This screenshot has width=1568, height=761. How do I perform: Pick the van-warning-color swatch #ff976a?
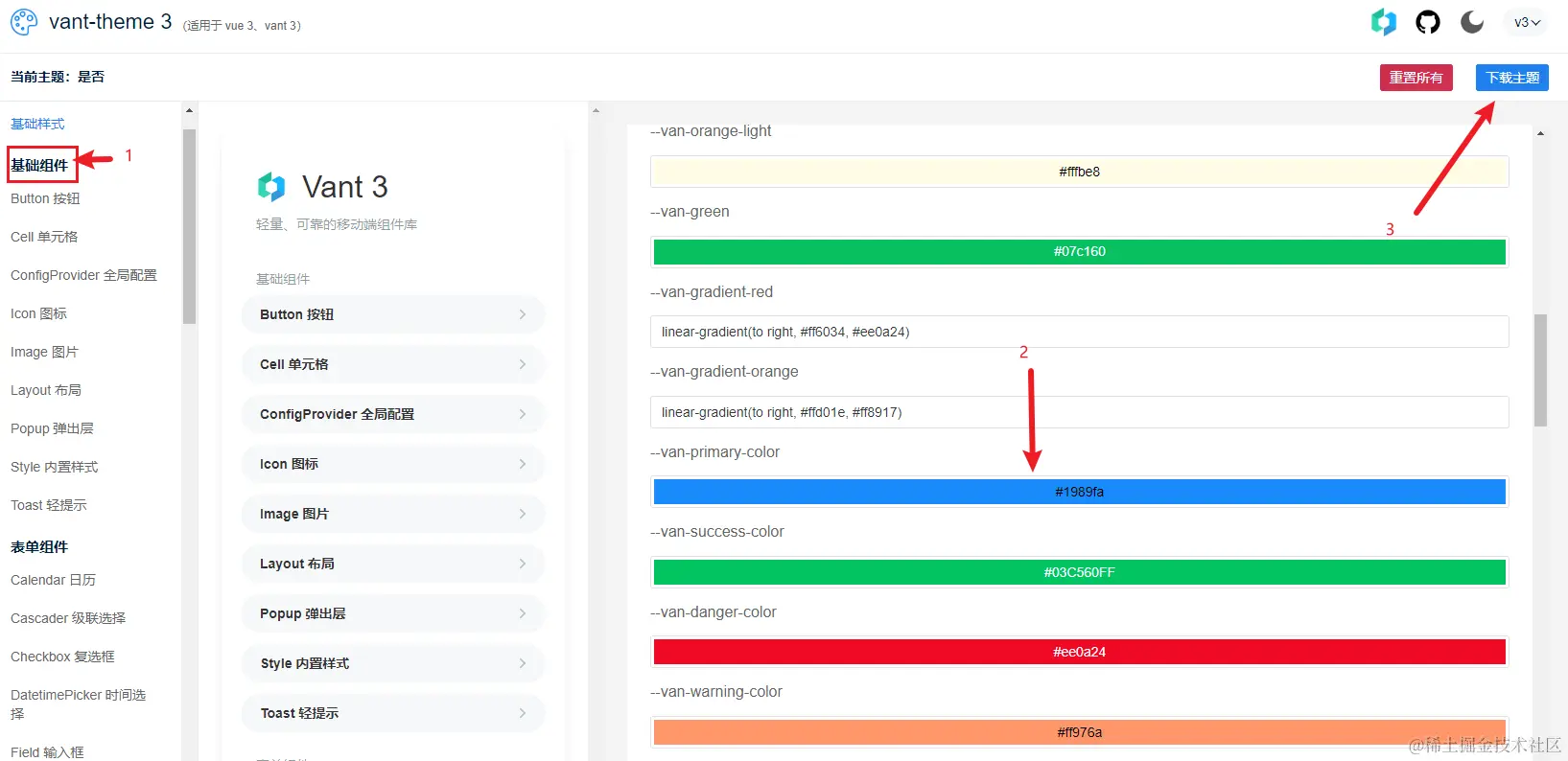(x=1080, y=732)
